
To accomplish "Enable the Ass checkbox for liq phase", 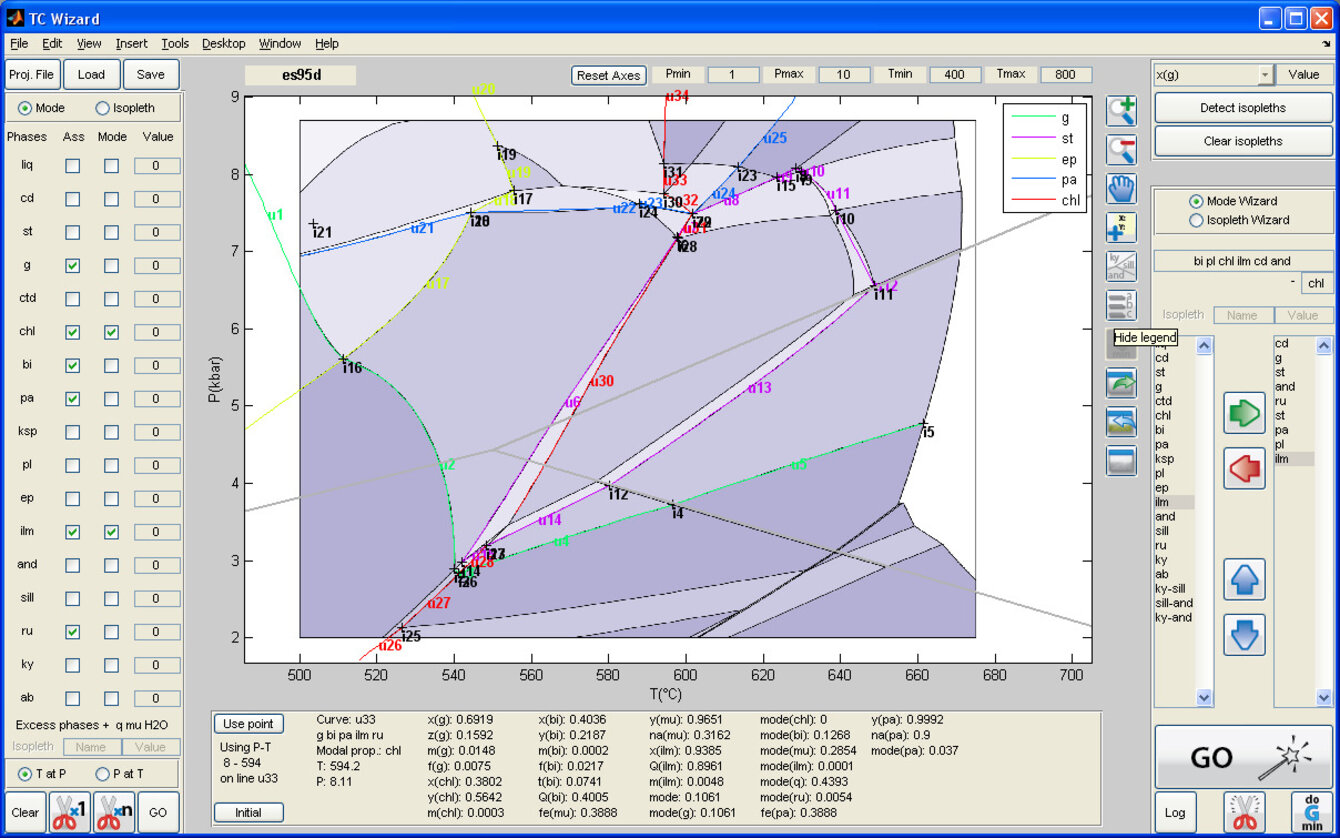I will (73, 166).
